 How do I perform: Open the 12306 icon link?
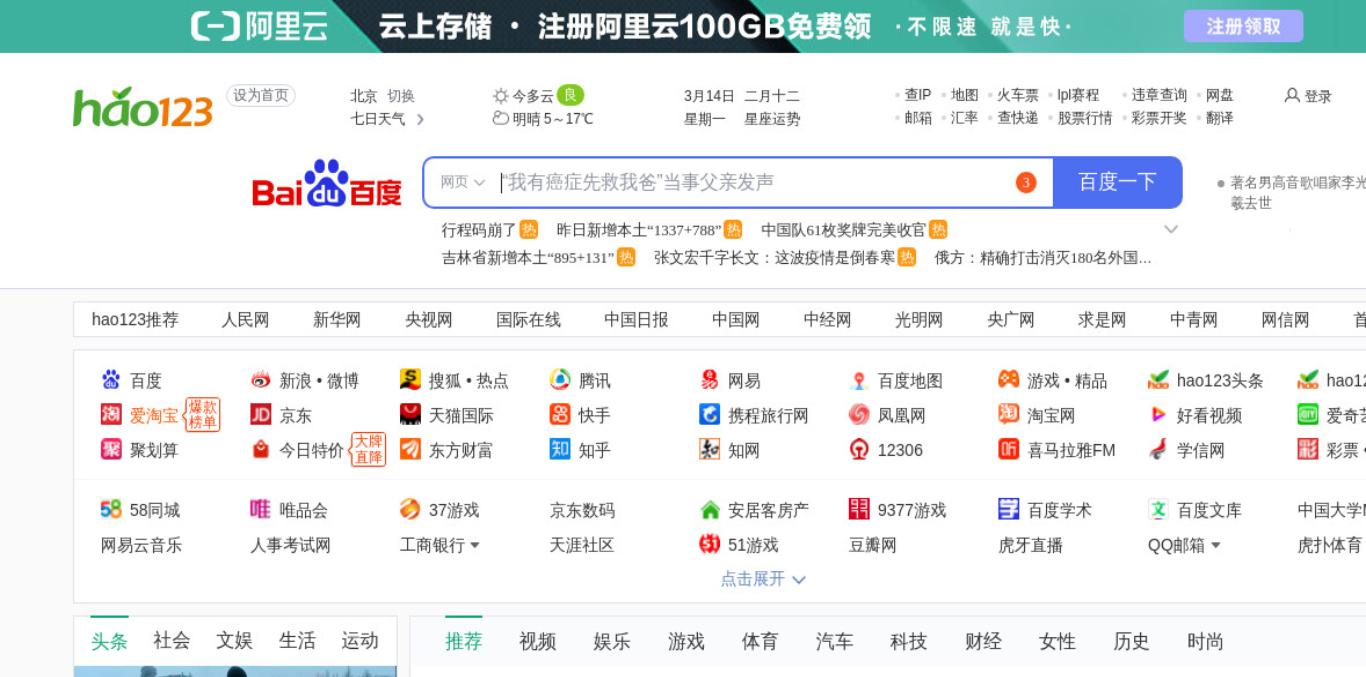coord(886,450)
